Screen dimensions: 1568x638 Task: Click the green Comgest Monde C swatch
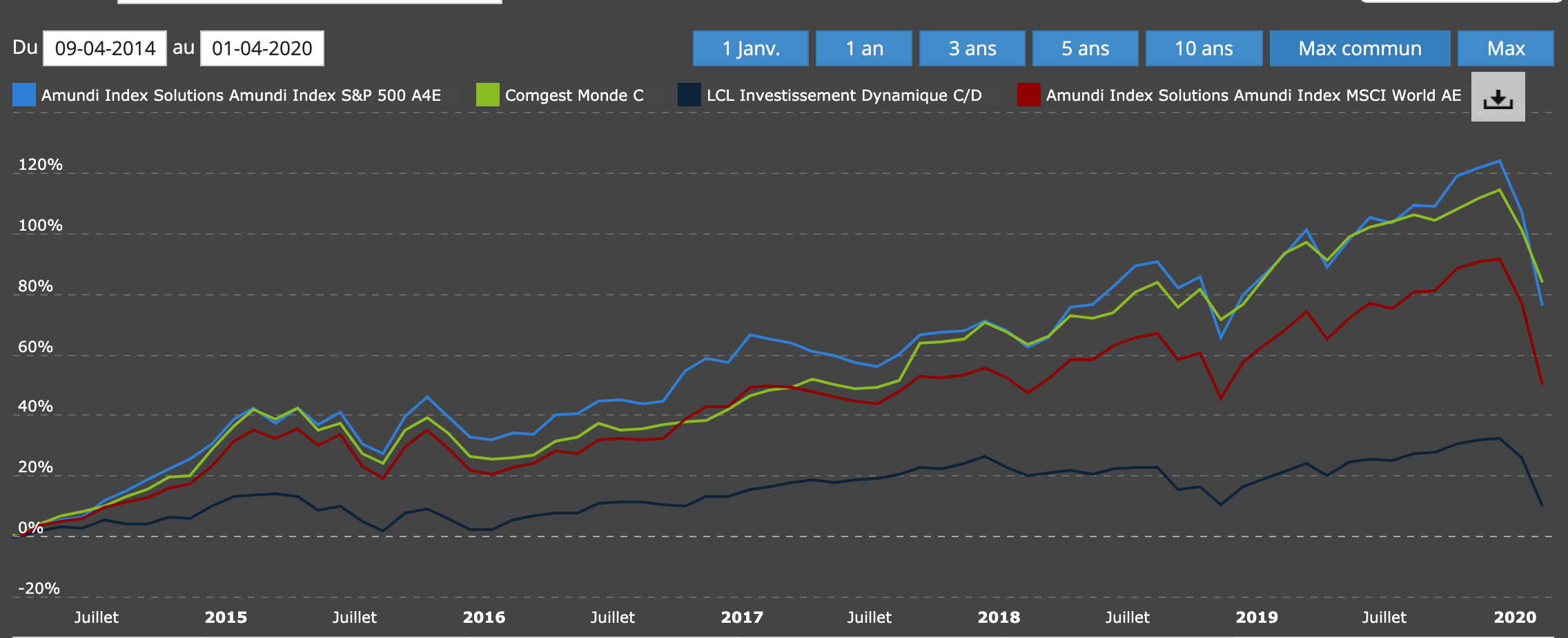(488, 95)
